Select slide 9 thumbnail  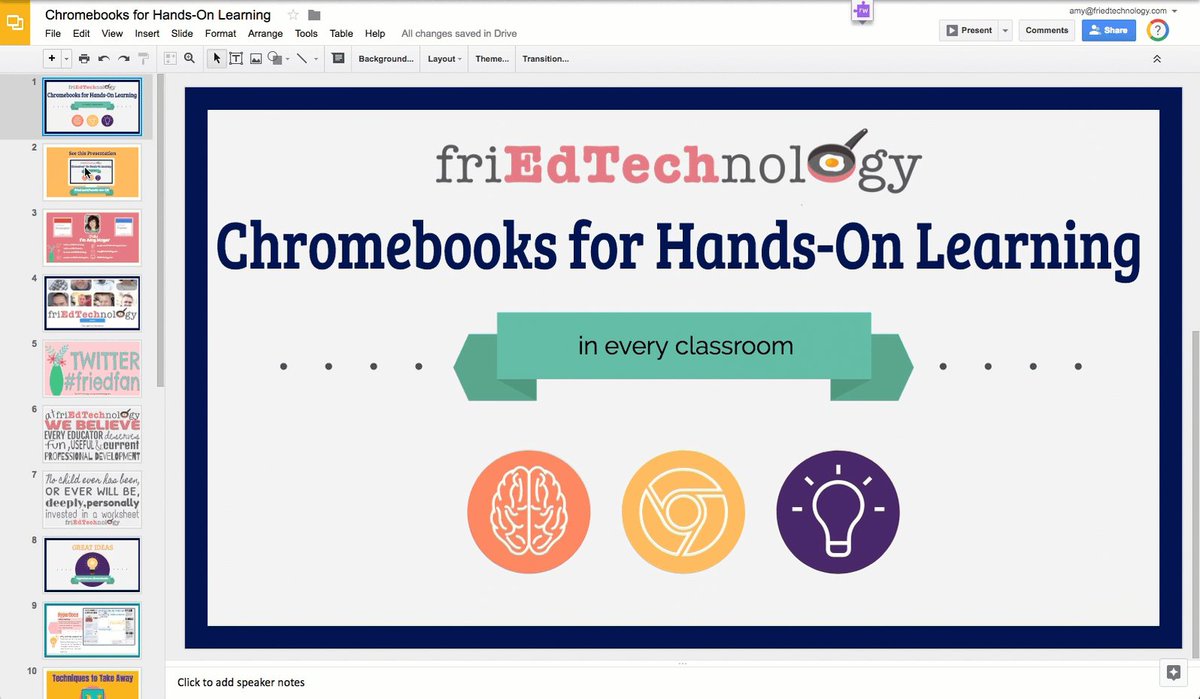[92, 631]
